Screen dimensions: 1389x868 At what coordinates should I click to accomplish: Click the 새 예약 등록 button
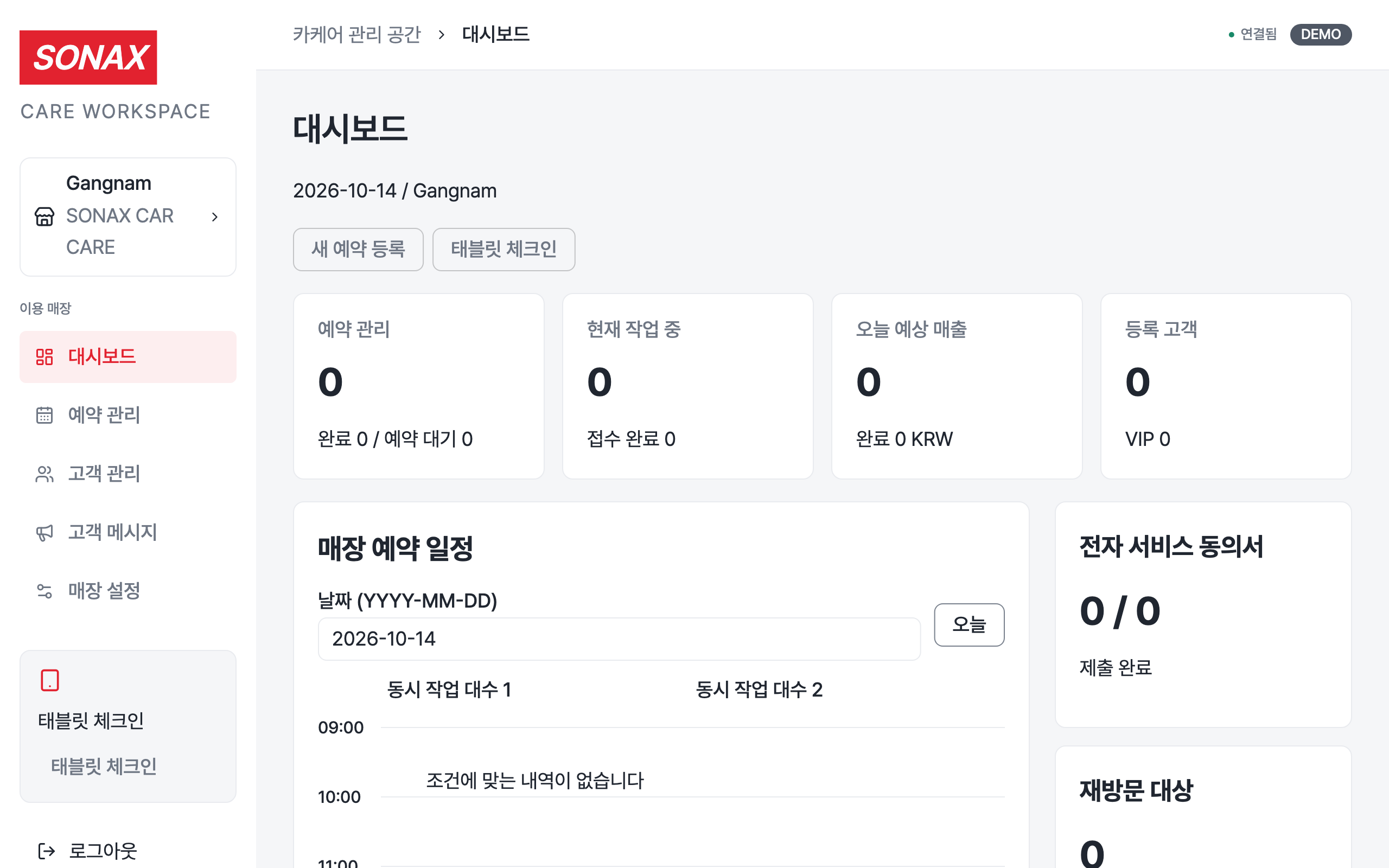[358, 249]
